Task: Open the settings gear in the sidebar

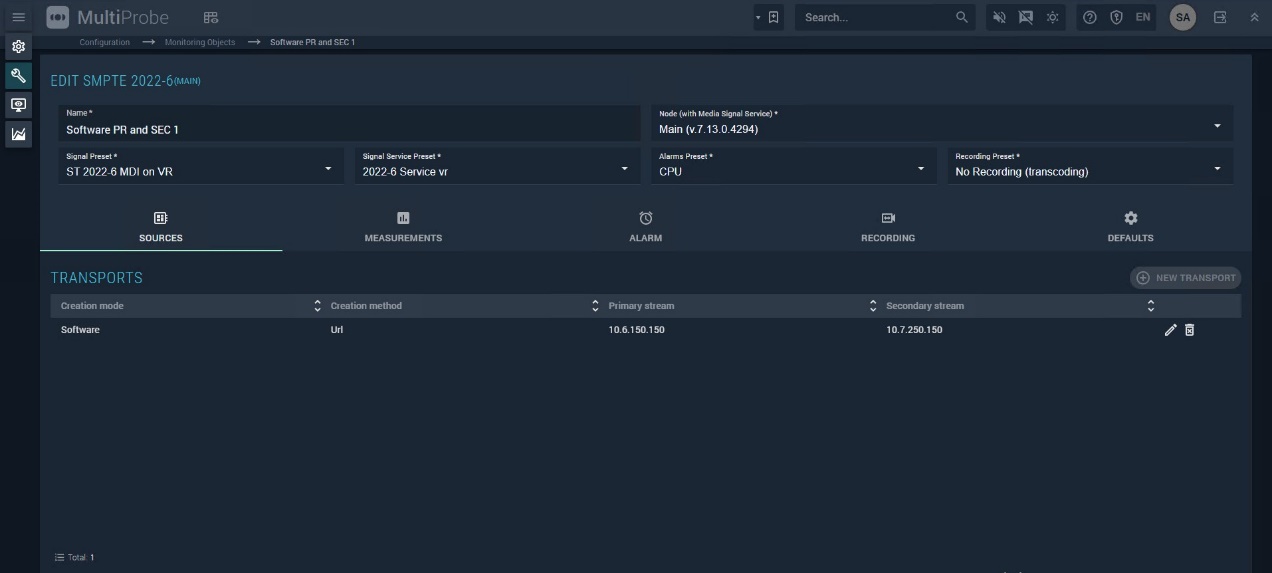Action: click(x=18, y=47)
